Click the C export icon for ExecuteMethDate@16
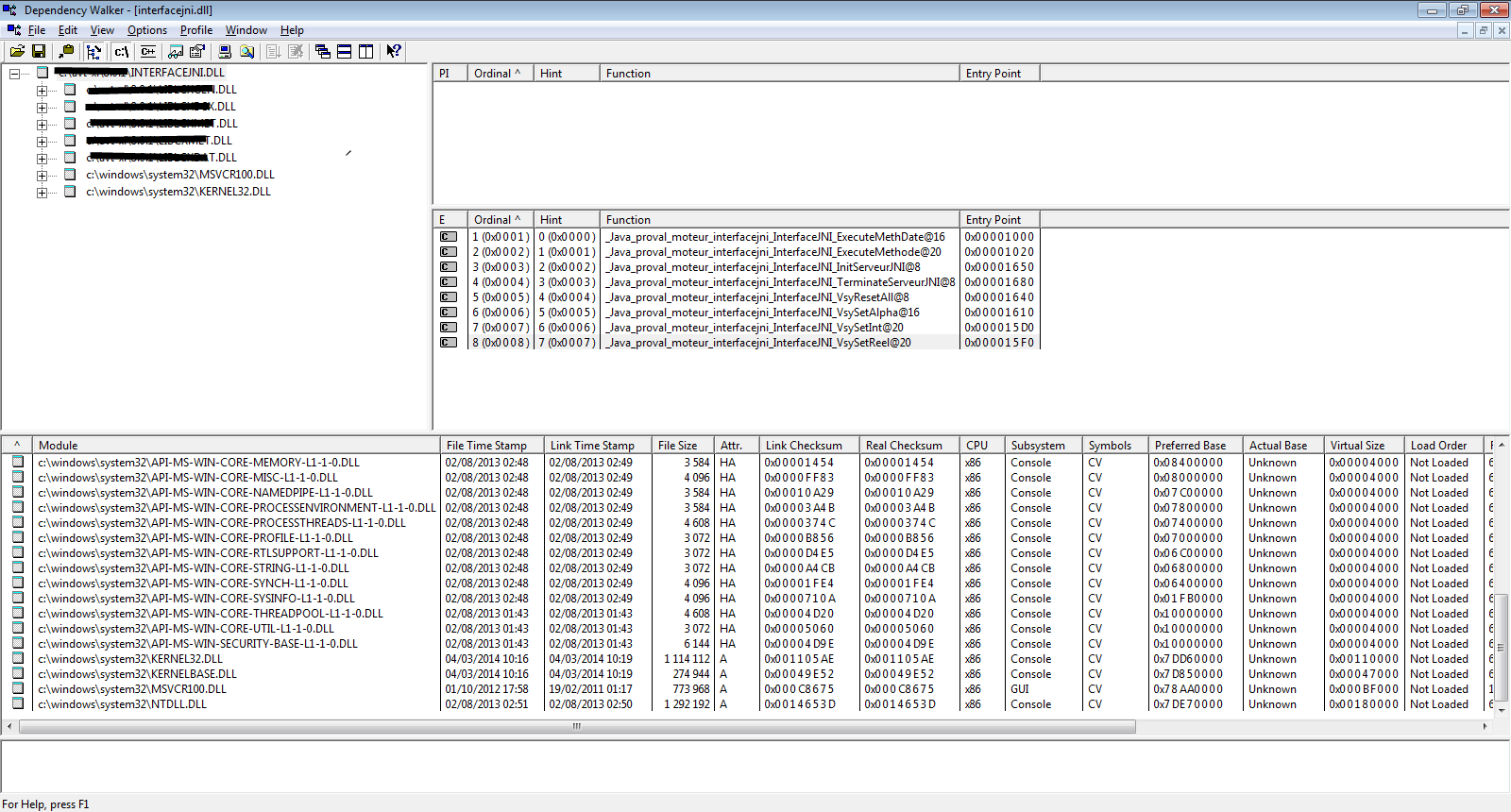The width and height of the screenshot is (1511, 812). tap(449, 237)
